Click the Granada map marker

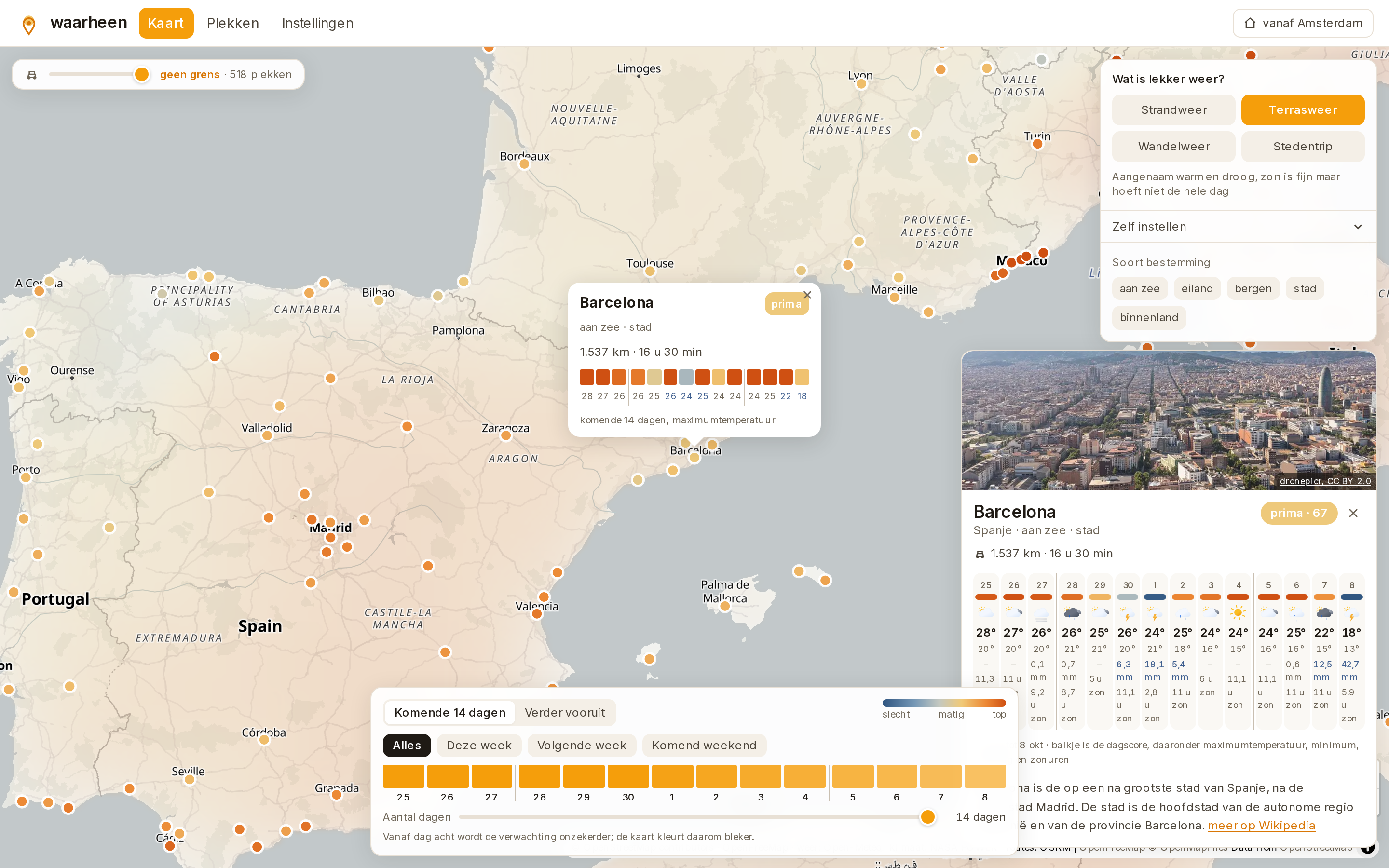pyautogui.click(x=336, y=795)
